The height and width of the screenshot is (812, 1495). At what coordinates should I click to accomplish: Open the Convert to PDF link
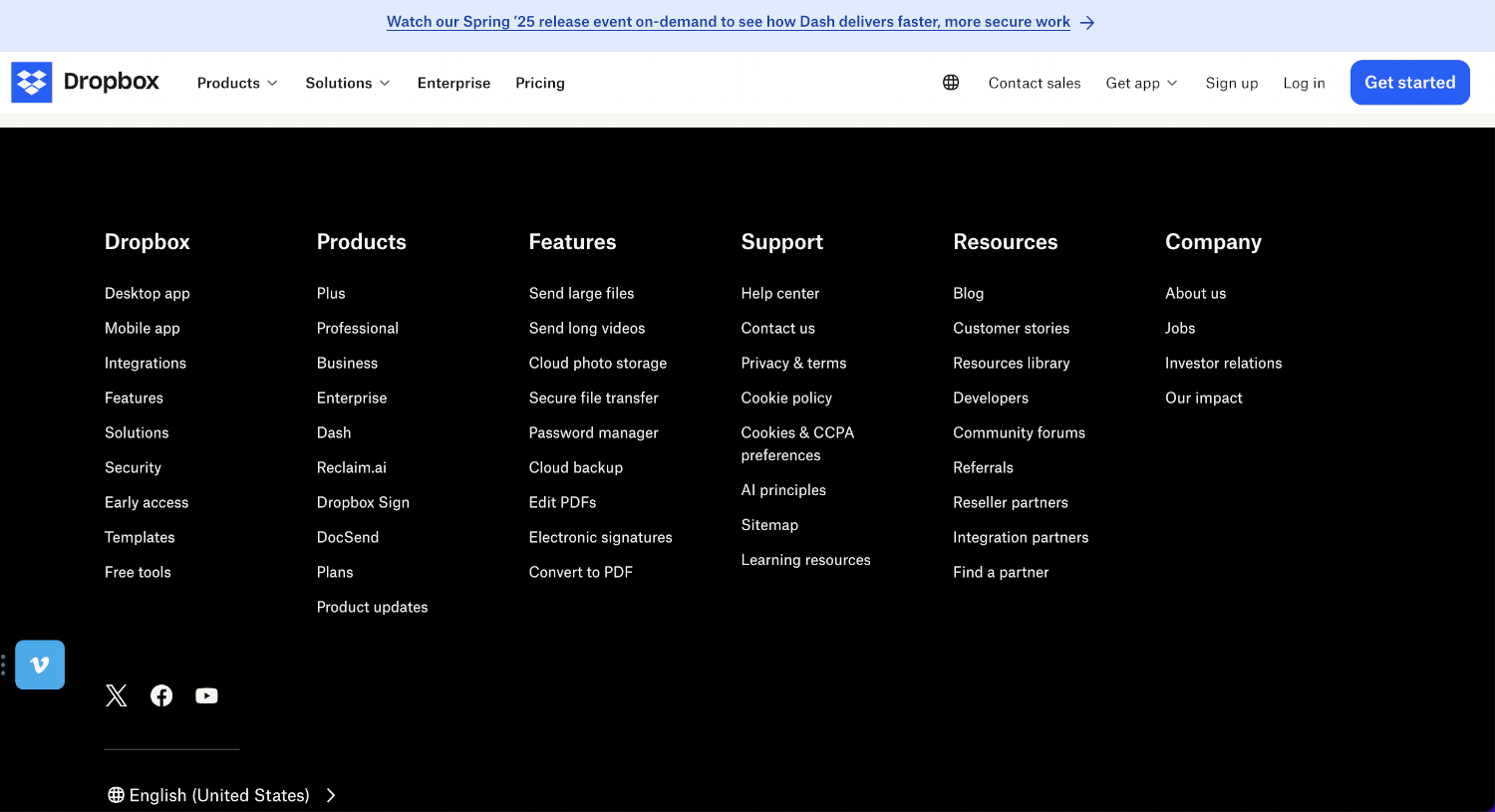point(580,572)
